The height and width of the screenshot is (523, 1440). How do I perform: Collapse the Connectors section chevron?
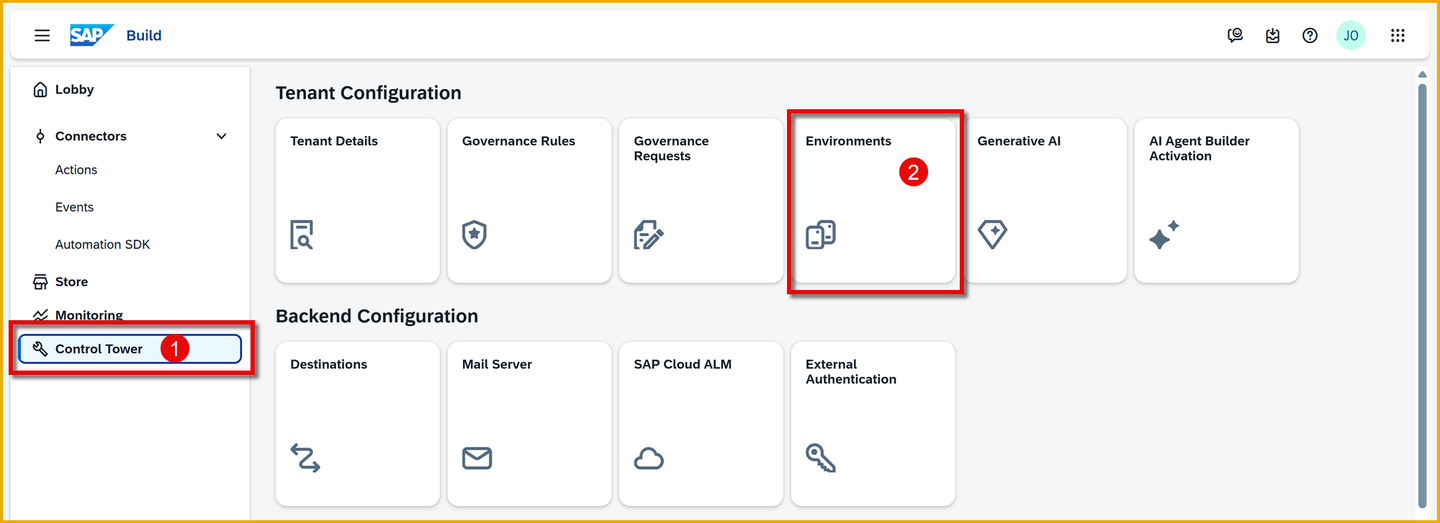pyautogui.click(x=222, y=136)
